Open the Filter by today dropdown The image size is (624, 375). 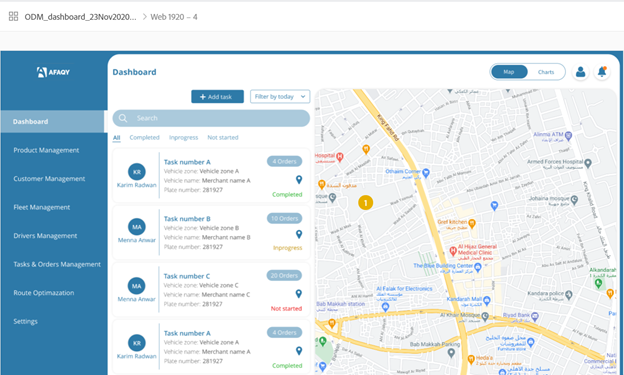(x=280, y=96)
